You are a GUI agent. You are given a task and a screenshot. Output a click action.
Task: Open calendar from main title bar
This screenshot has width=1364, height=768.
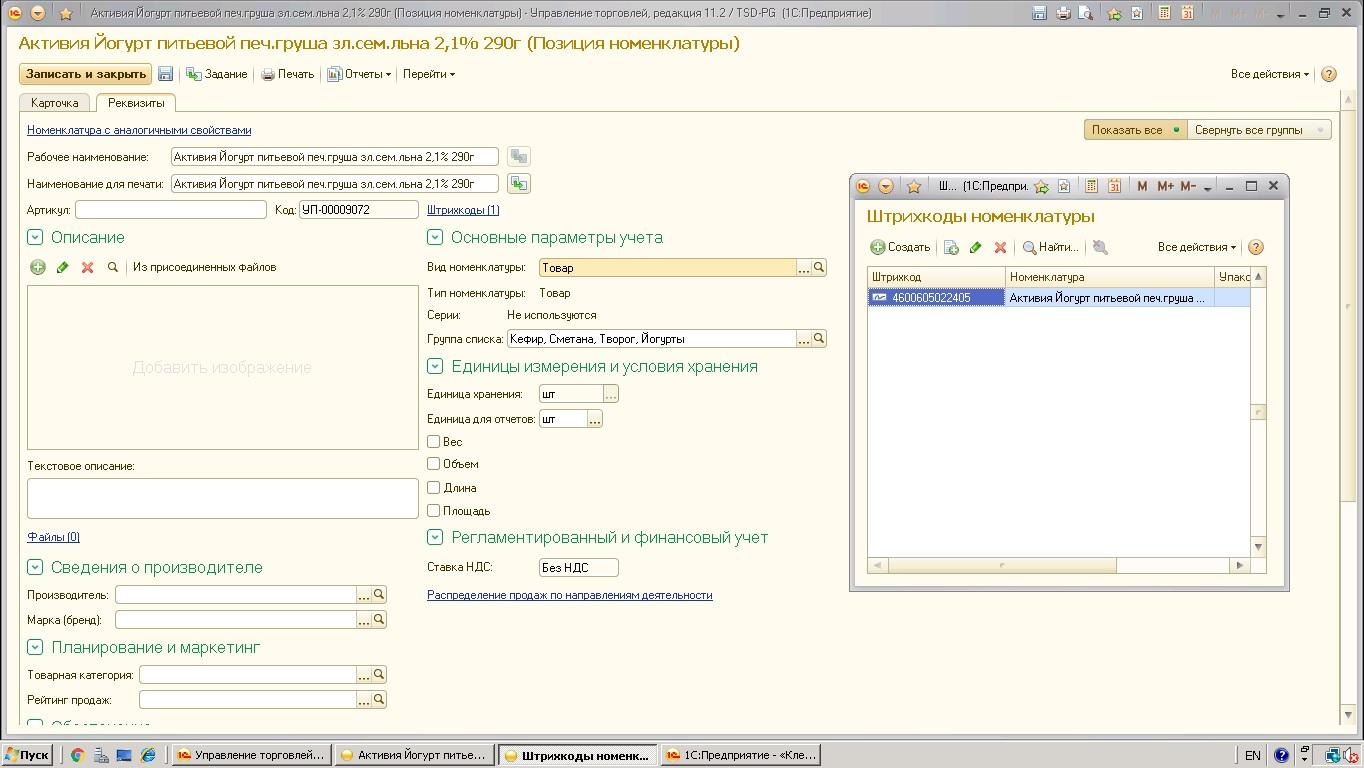point(1187,13)
